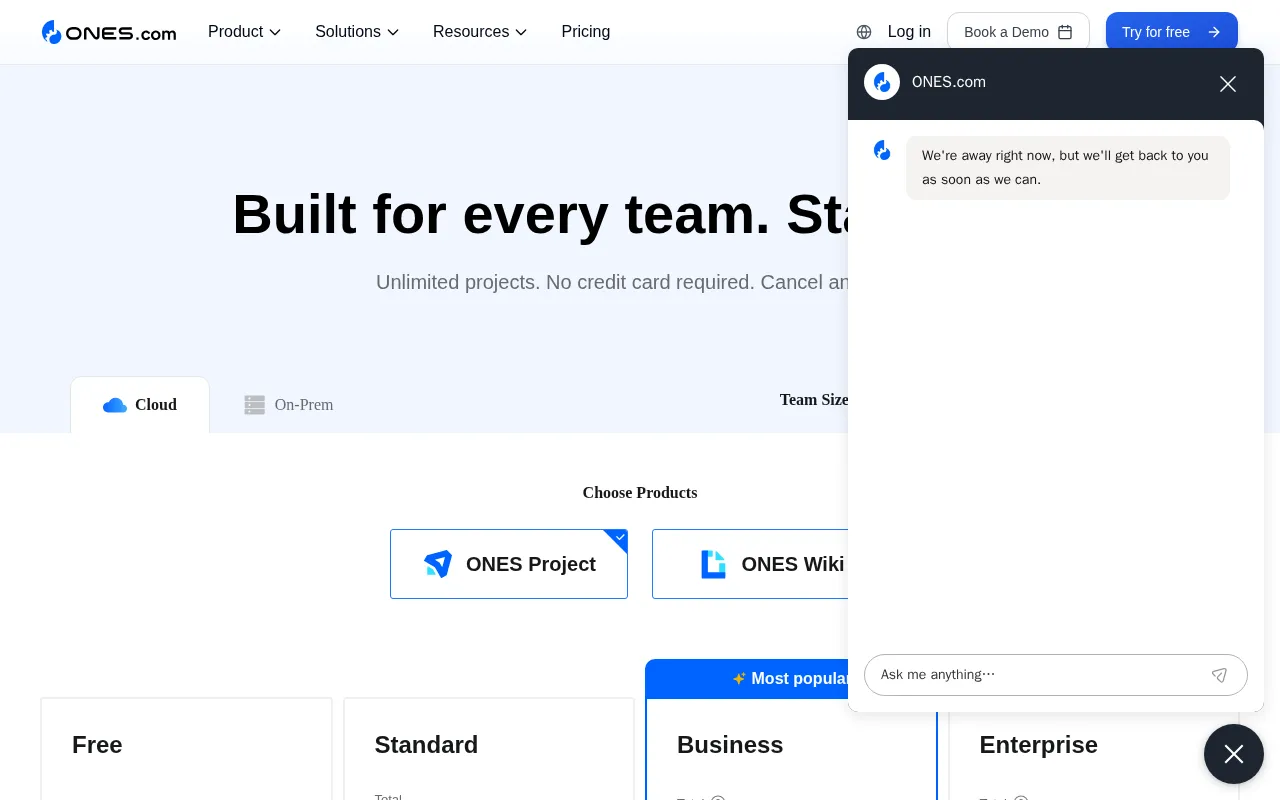Toggle the ONES Project product selection
The height and width of the screenshot is (800, 1280).
509,564
